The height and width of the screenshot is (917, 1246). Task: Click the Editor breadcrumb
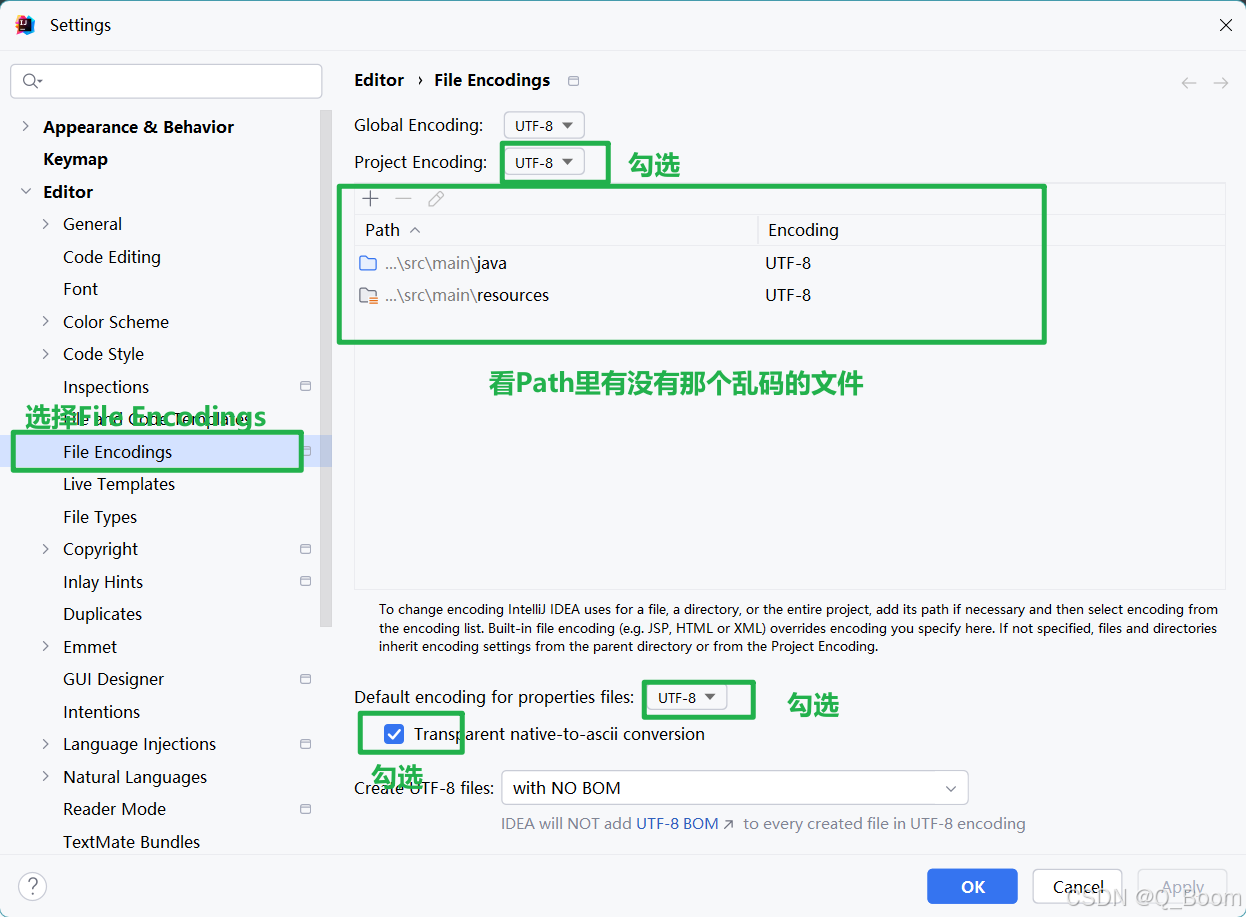(x=379, y=80)
